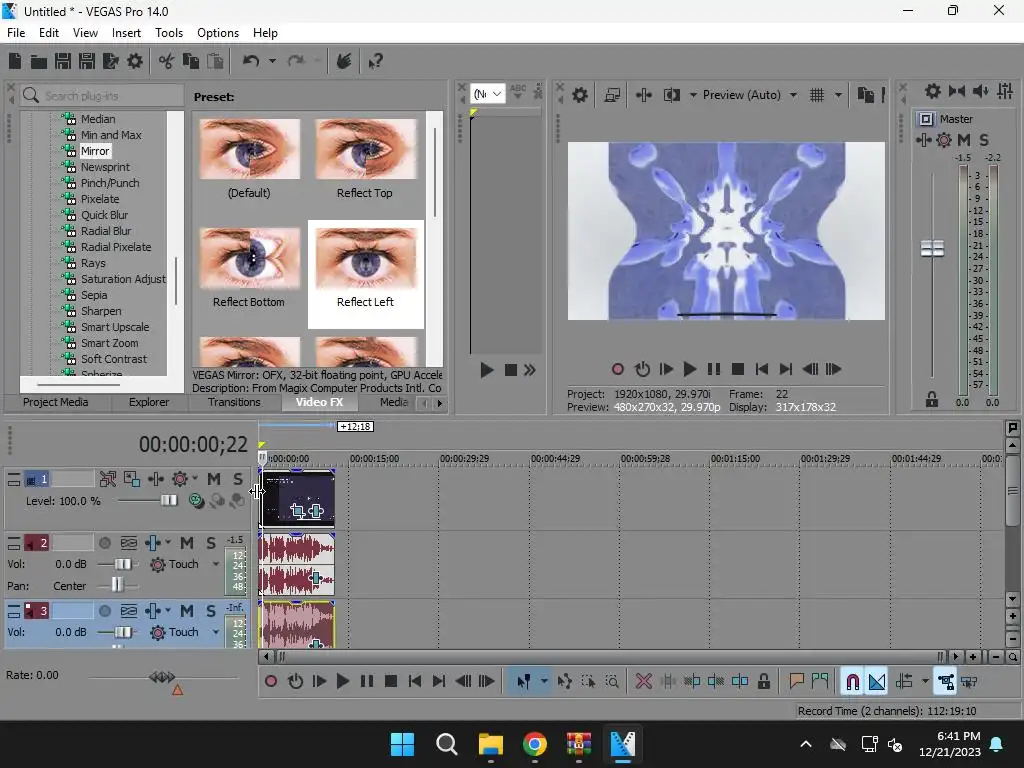Toggle preview on external monitor icon
The image size is (1024, 768).
[x=612, y=95]
